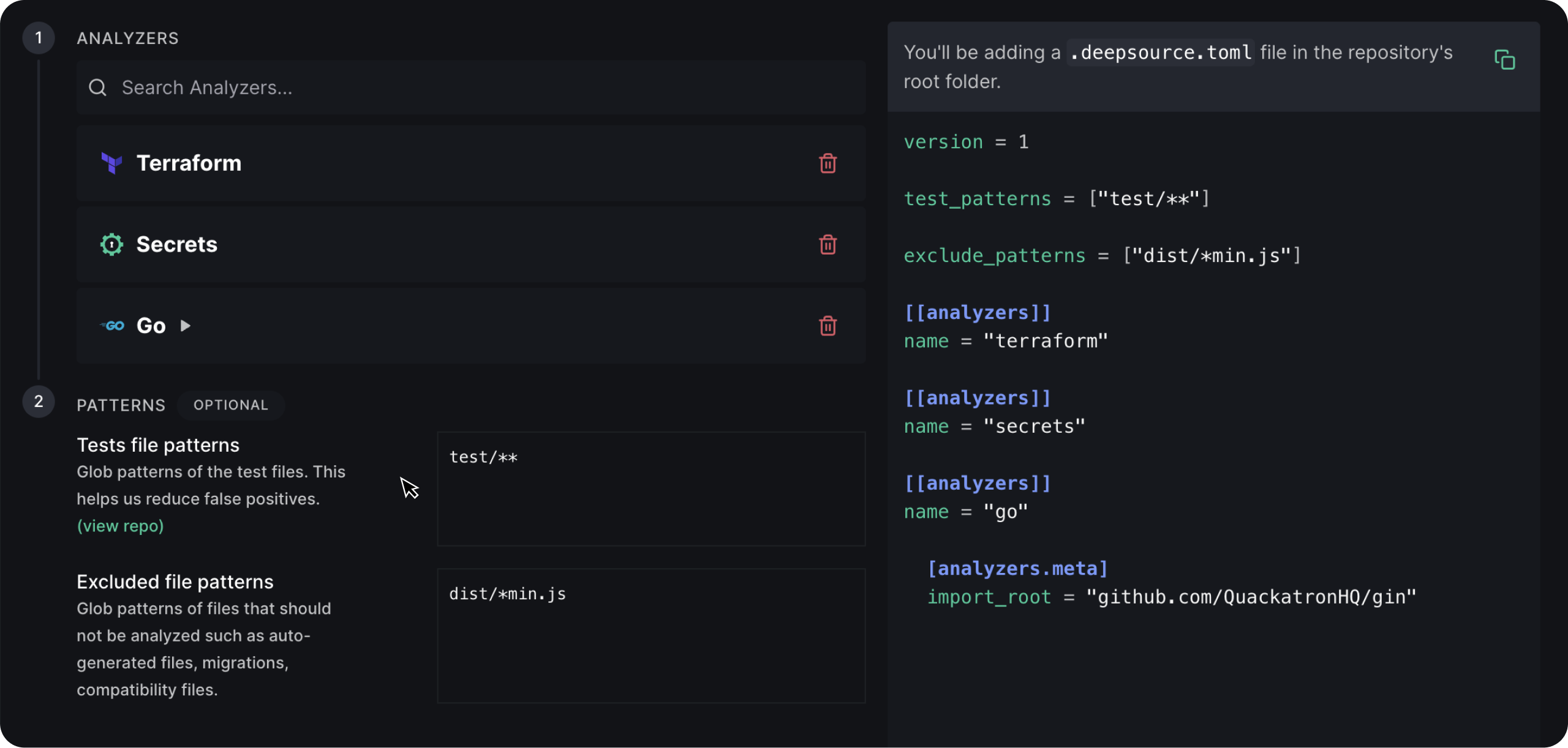Click the Terraform logo icon
Image resolution: width=1568 pixels, height=748 pixels.
tap(111, 163)
